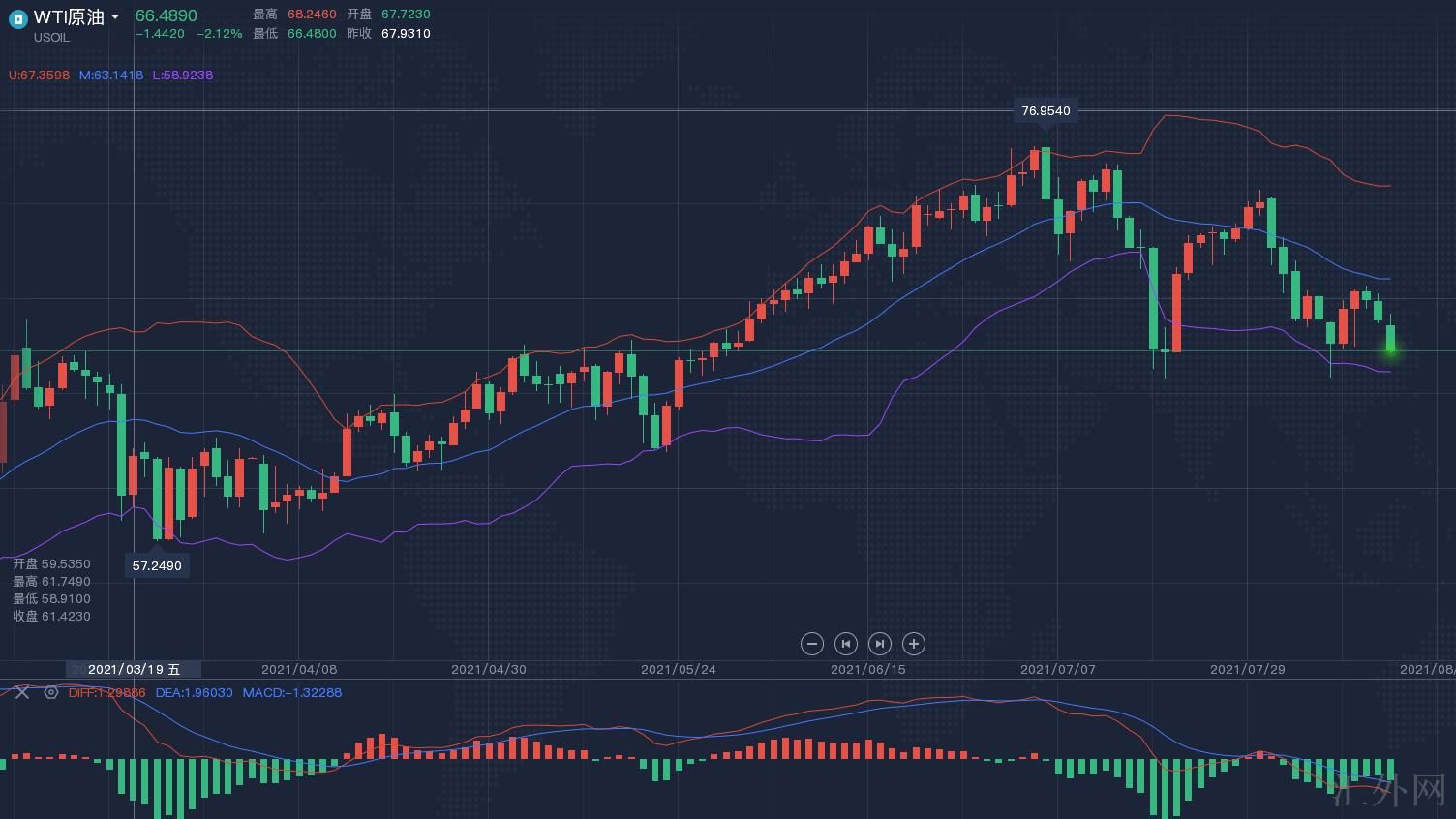Click the Bollinger upper band U:67.3598 label
Screen dimensions: 1456x819
pyautogui.click(x=40, y=76)
